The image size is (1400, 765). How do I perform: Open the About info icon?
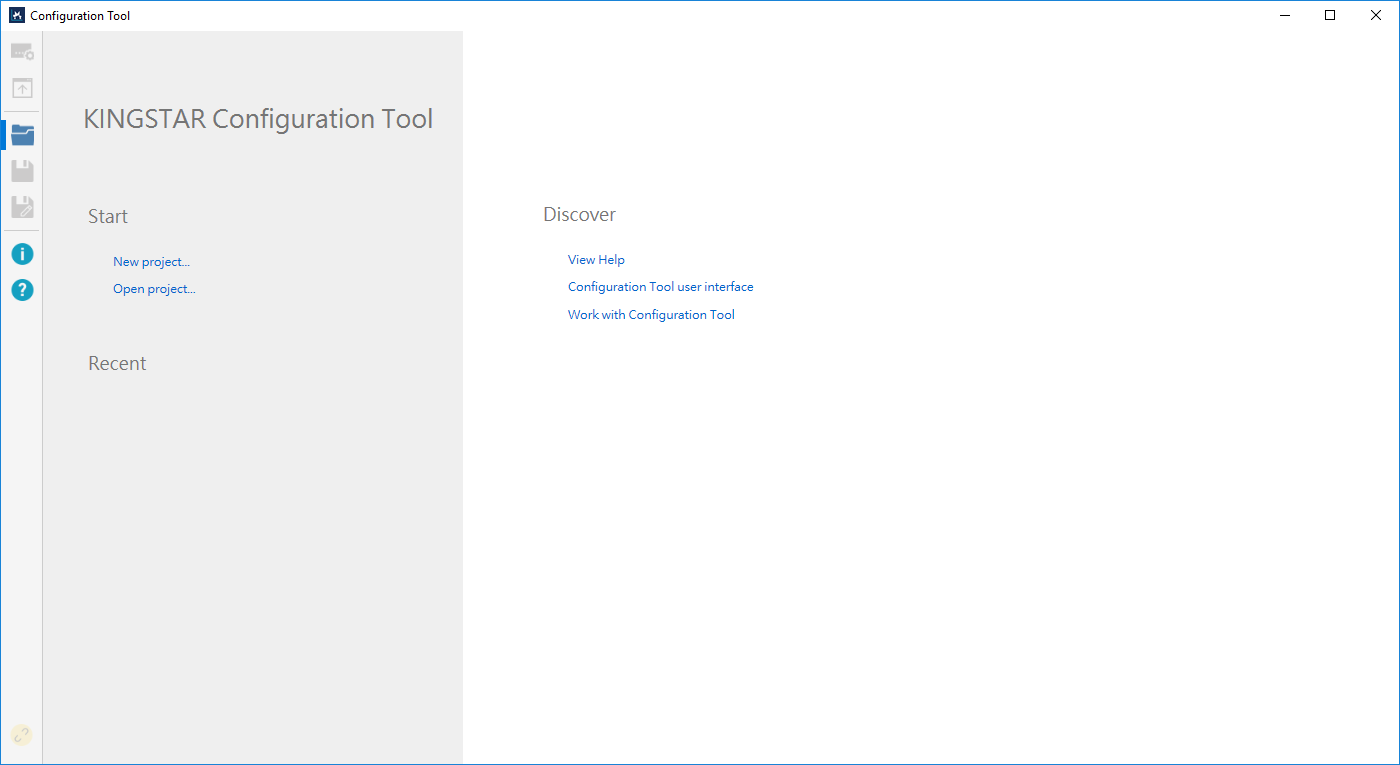point(22,254)
